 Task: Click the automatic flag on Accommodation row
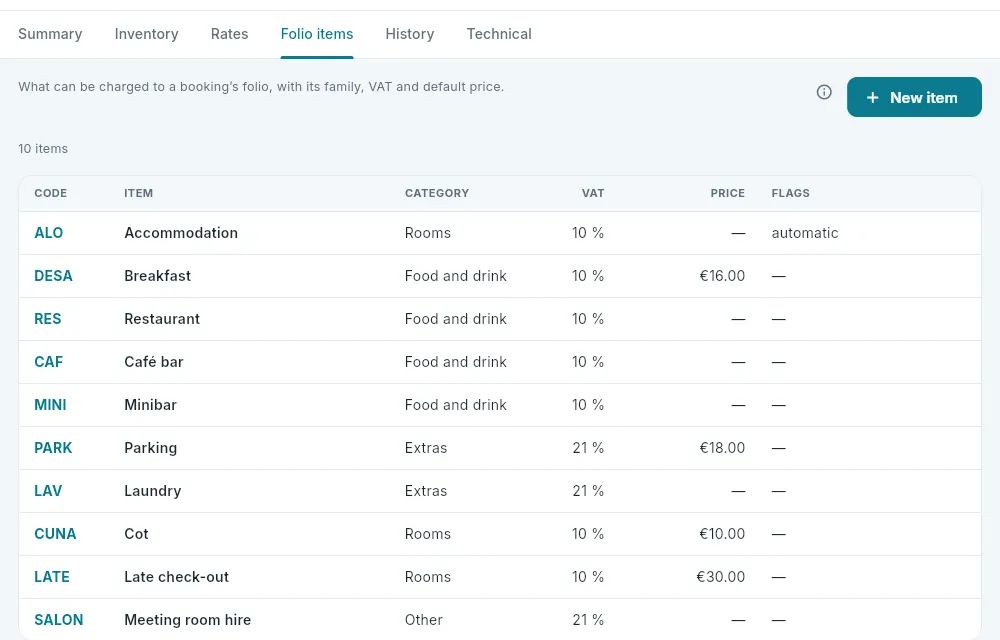coord(805,233)
